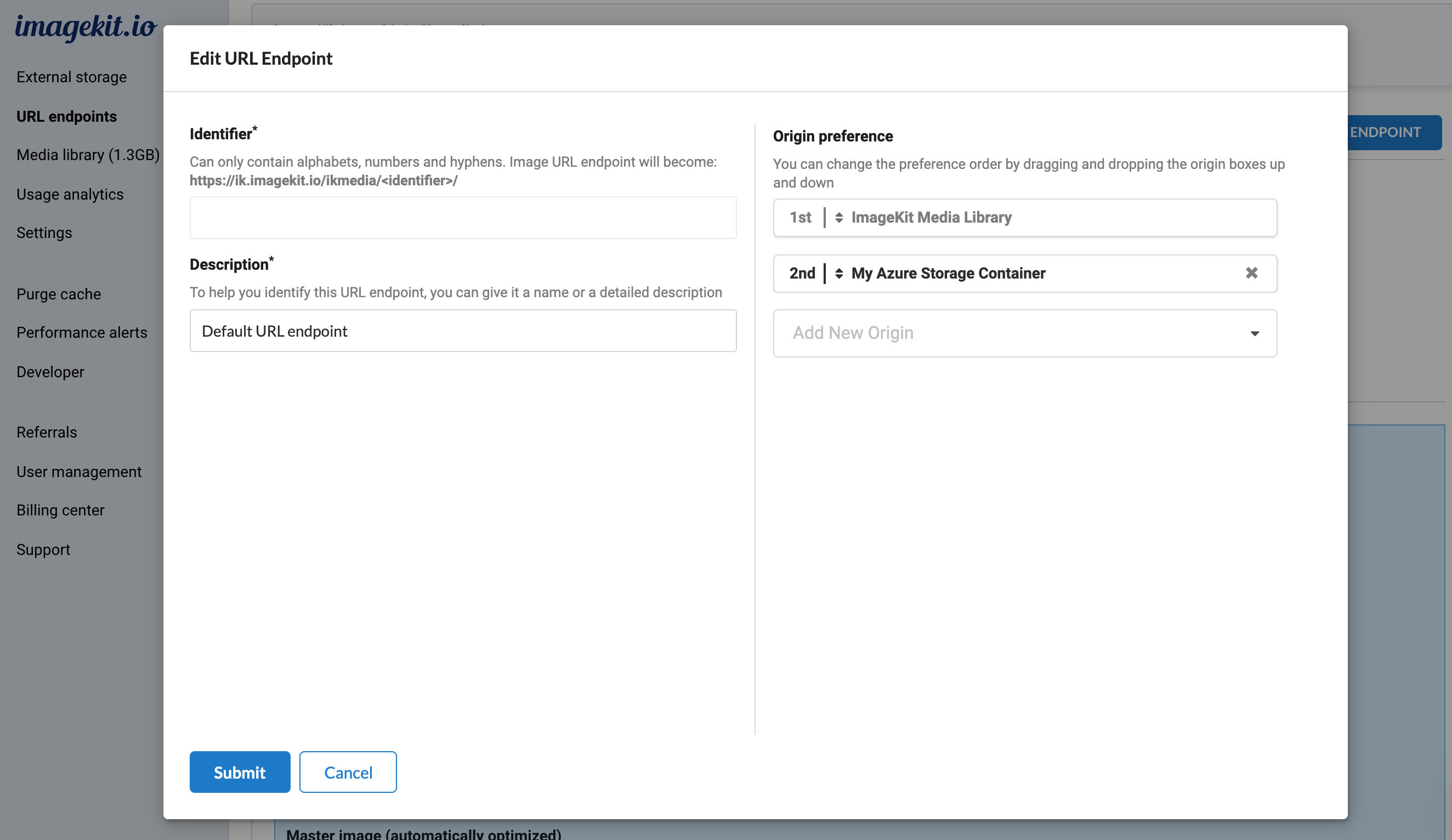Click the caret on Add New Origin
This screenshot has width=1452, height=840.
click(x=1255, y=333)
